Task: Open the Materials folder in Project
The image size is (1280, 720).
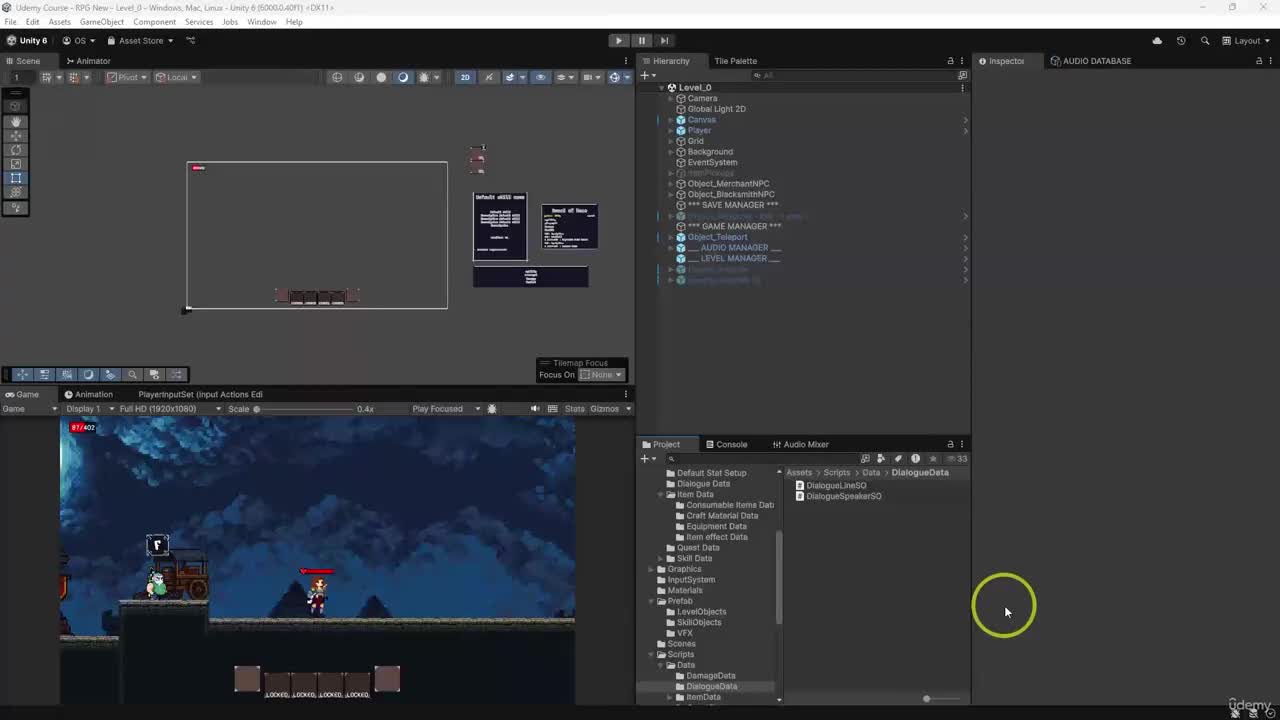Action: pyautogui.click(x=679, y=591)
